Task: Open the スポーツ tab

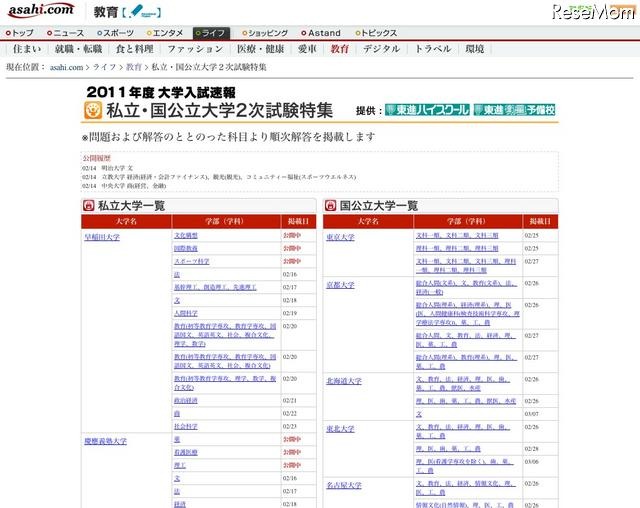Action: (x=116, y=33)
